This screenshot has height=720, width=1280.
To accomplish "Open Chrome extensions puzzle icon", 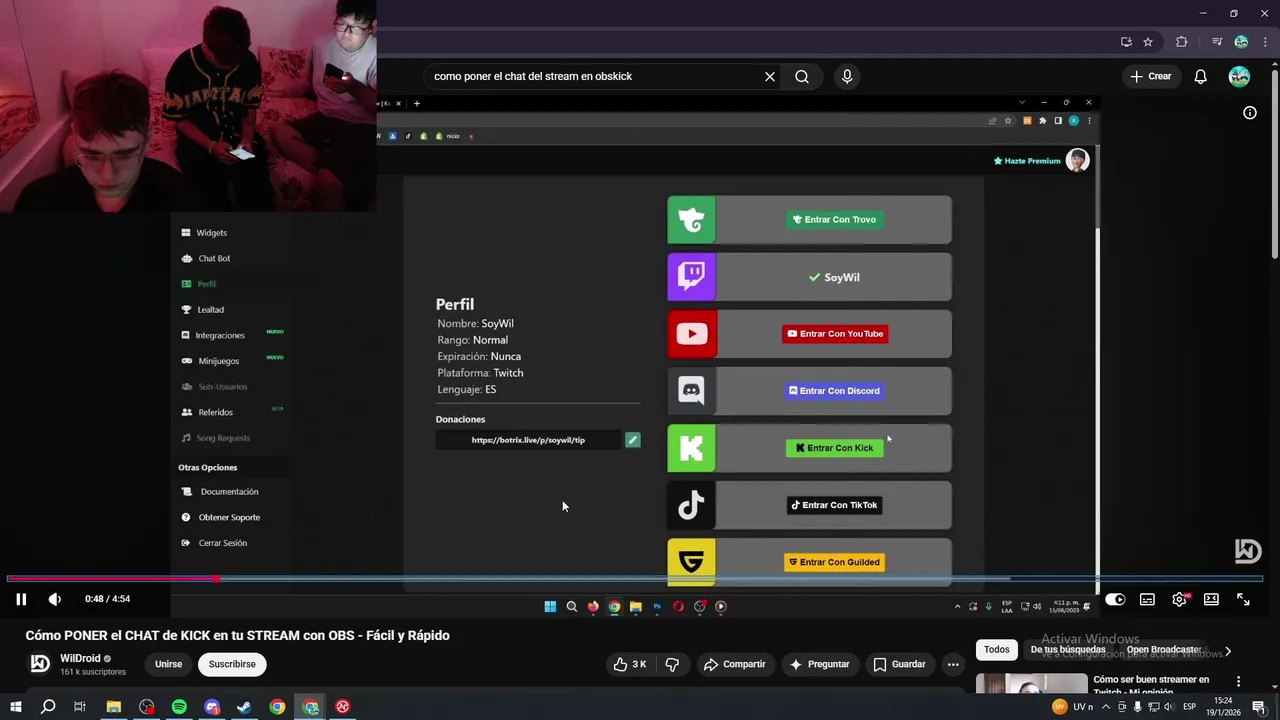I will 1182,42.
